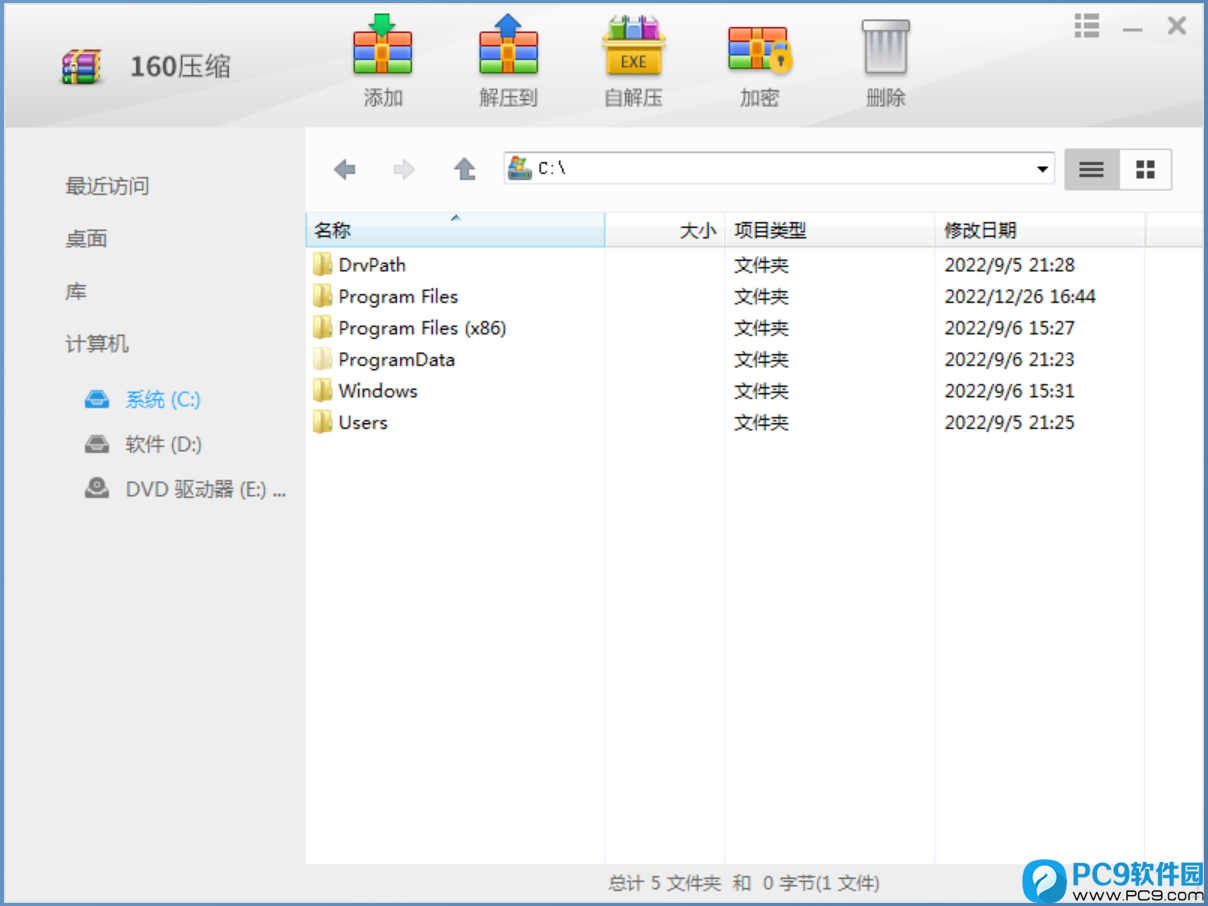The image size is (1208, 906).
Task: Click the 系统 (C:) drive icon
Action: [97, 400]
